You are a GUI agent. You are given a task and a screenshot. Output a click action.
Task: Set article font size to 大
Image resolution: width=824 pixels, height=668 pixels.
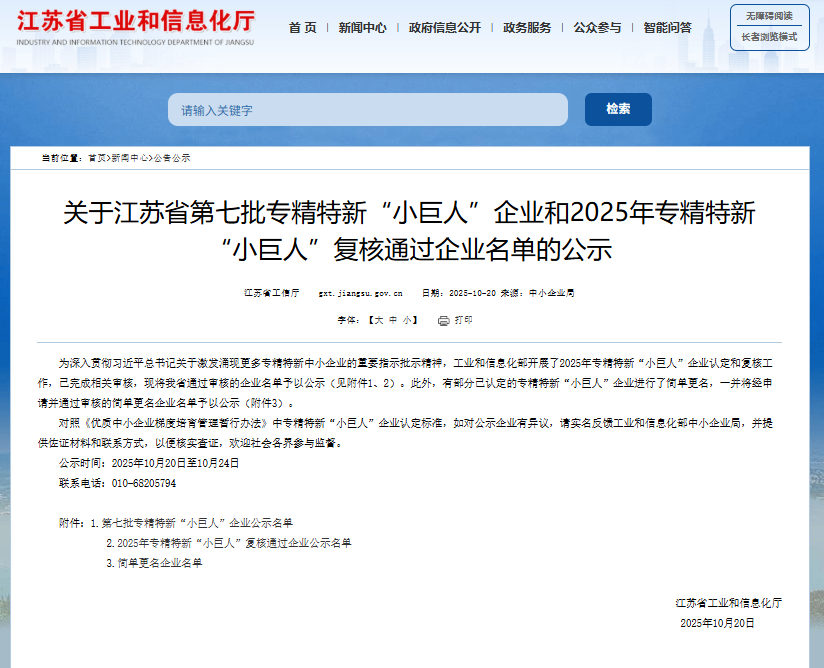click(x=377, y=320)
